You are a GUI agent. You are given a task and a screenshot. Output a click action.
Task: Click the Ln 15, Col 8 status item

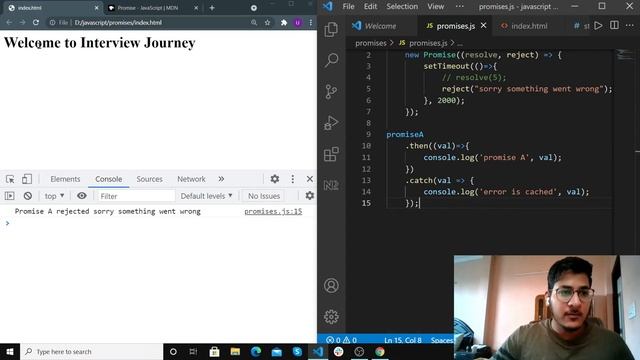point(402,340)
